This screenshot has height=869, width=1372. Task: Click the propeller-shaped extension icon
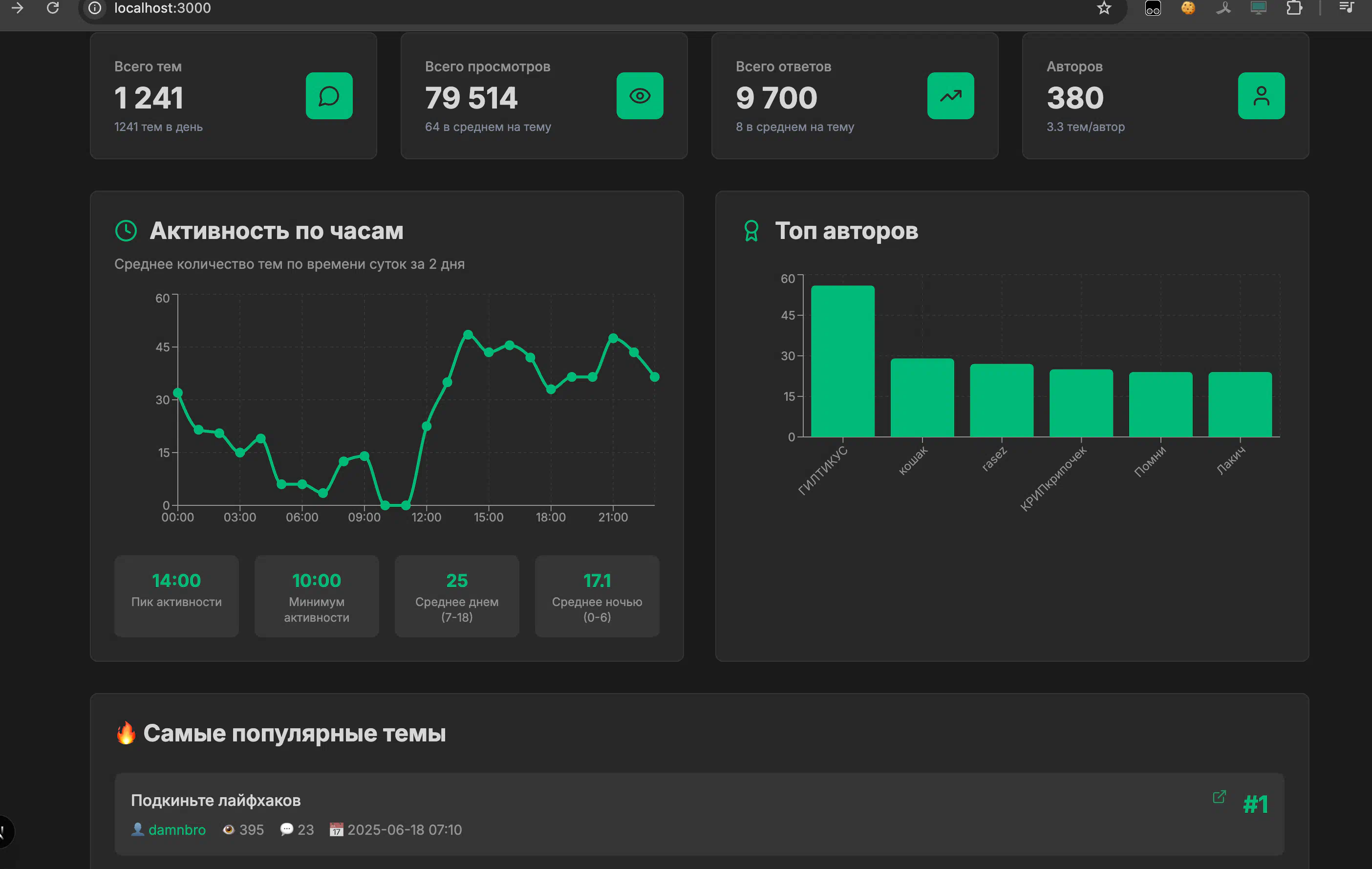(1223, 8)
